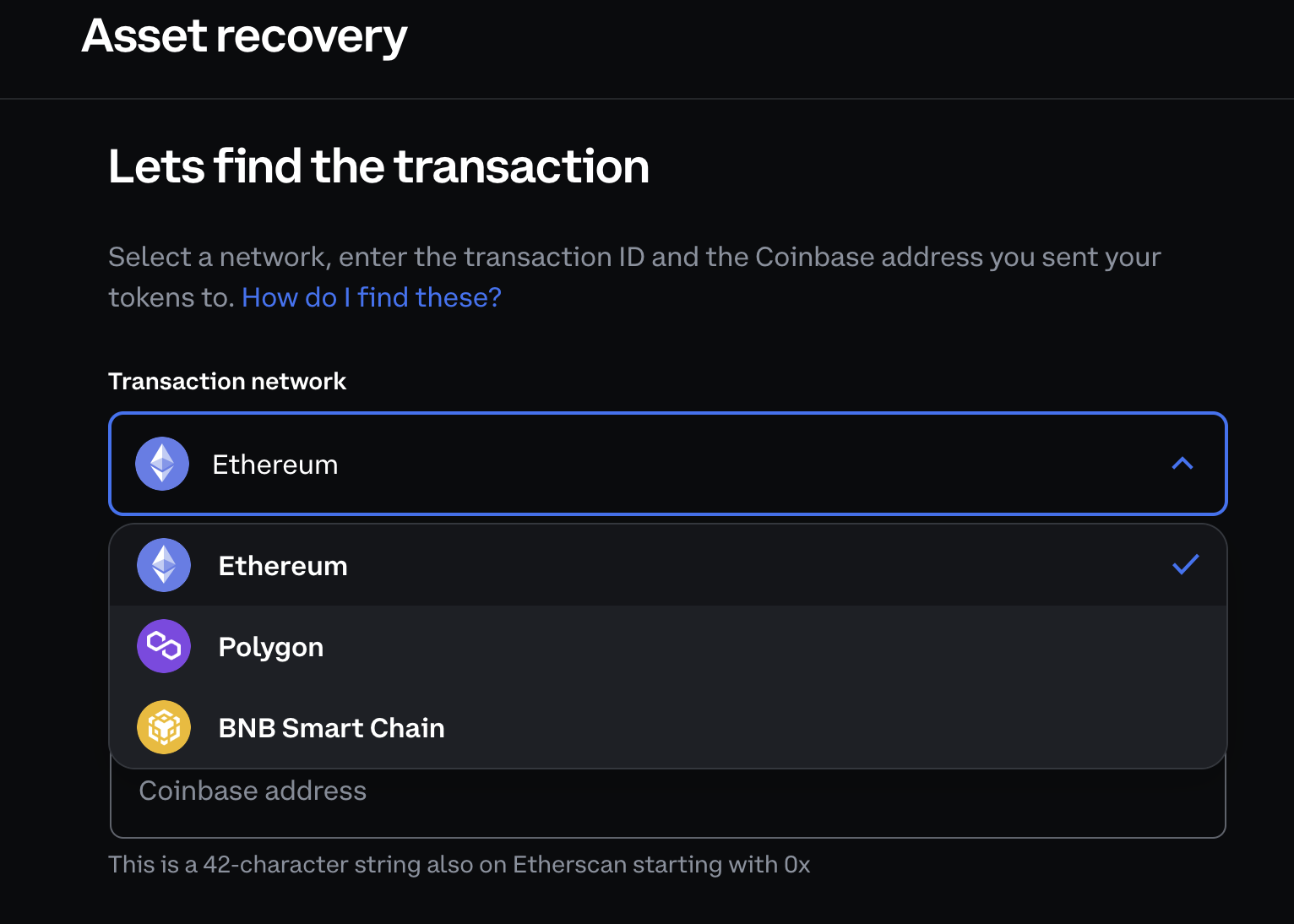Click the BNB cube logo in the network options
Image resolution: width=1294 pixels, height=924 pixels.
click(164, 727)
